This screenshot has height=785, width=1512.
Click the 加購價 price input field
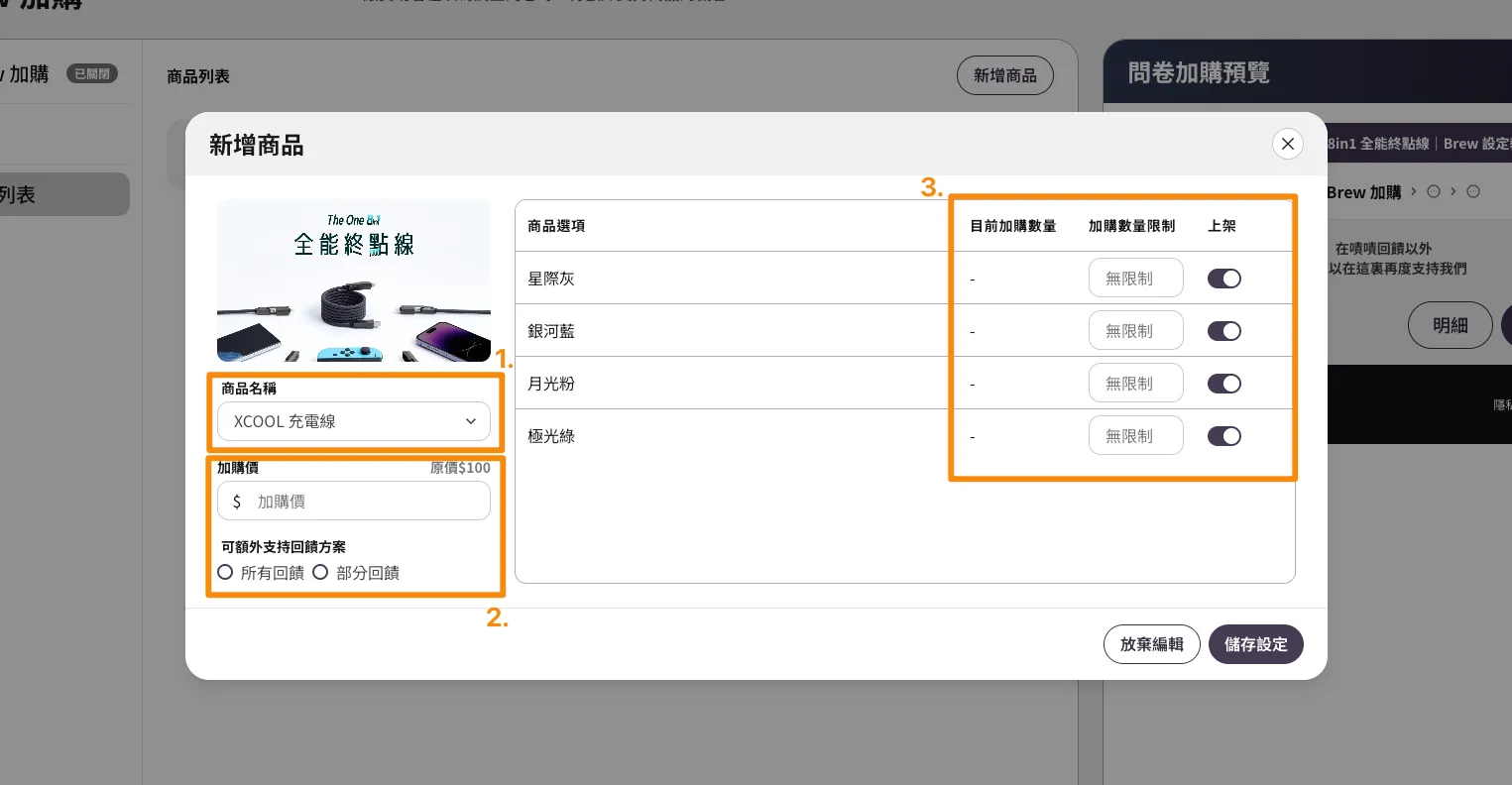click(x=367, y=502)
